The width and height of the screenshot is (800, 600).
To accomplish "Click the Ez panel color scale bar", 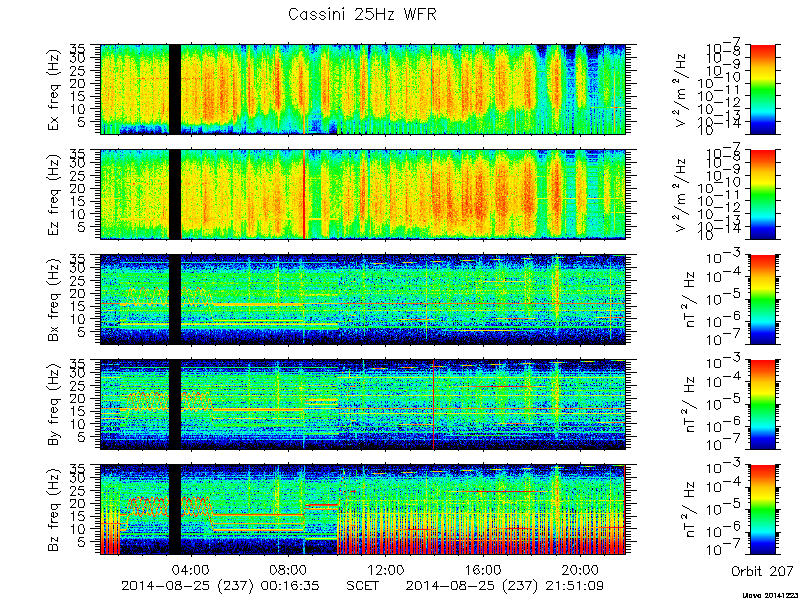I will click(x=762, y=194).
